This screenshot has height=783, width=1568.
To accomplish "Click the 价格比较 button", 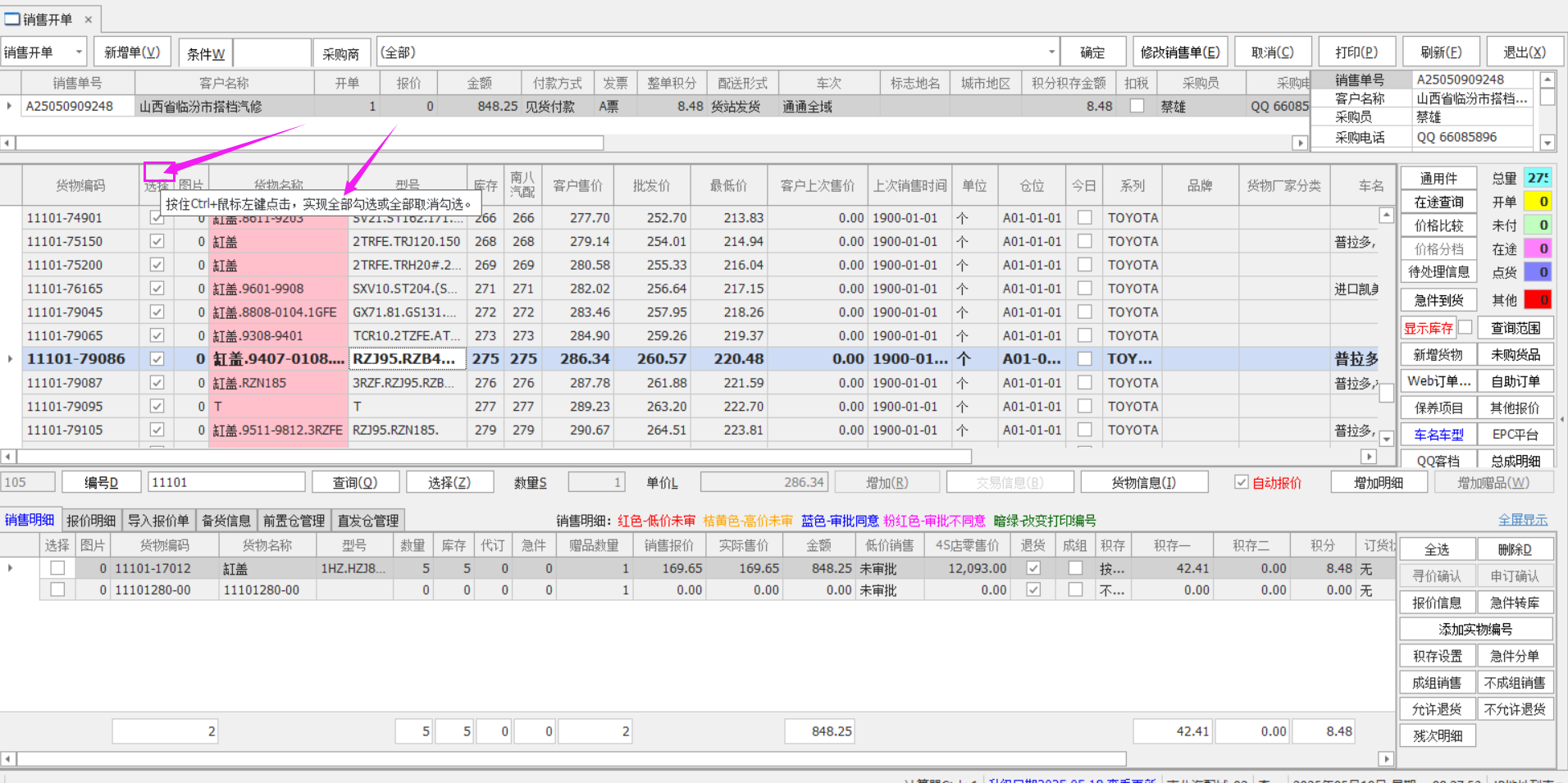I will (1438, 225).
